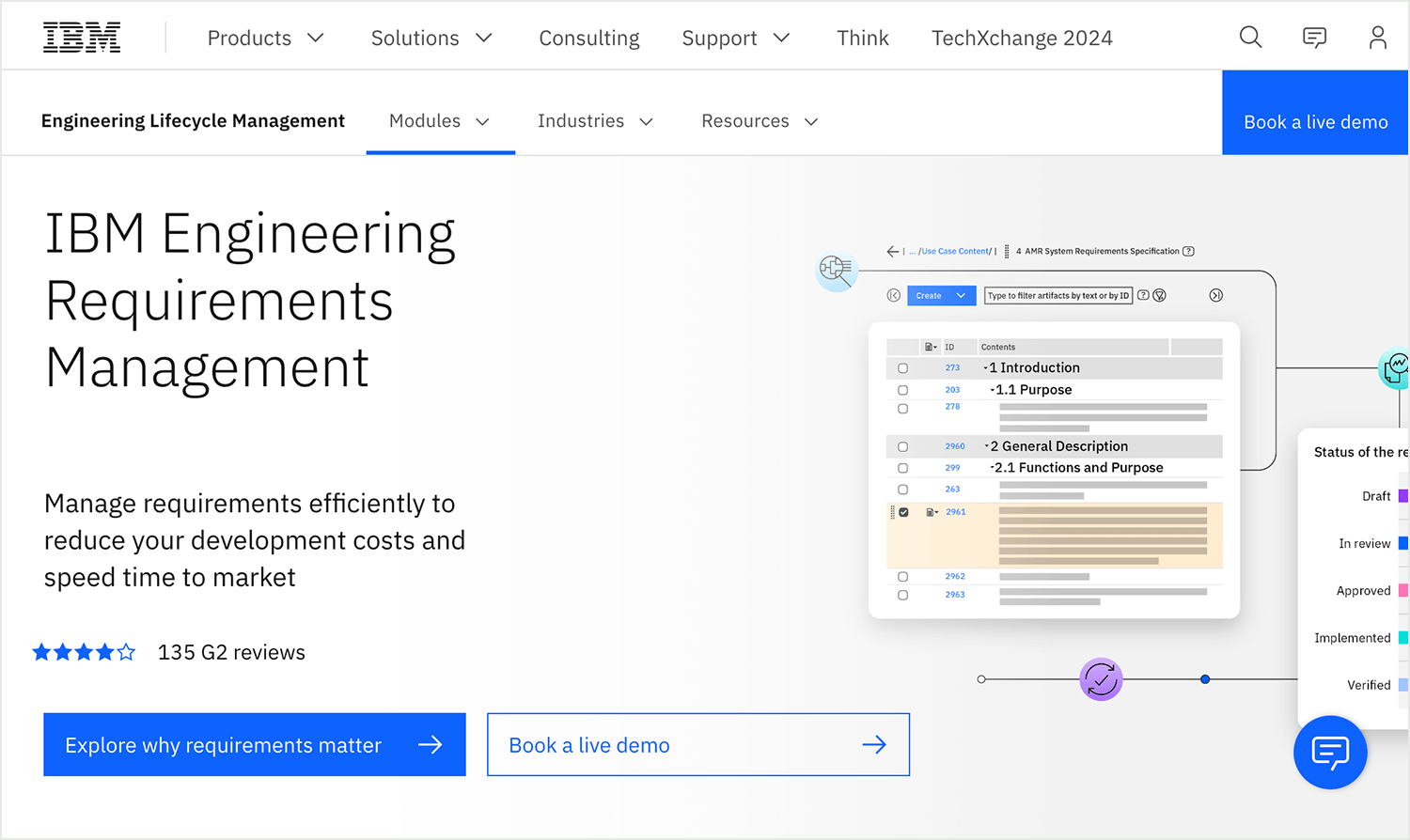Click 2.1 Functions and Purpose text
This screenshot has height=840, width=1410.
click(x=1079, y=467)
